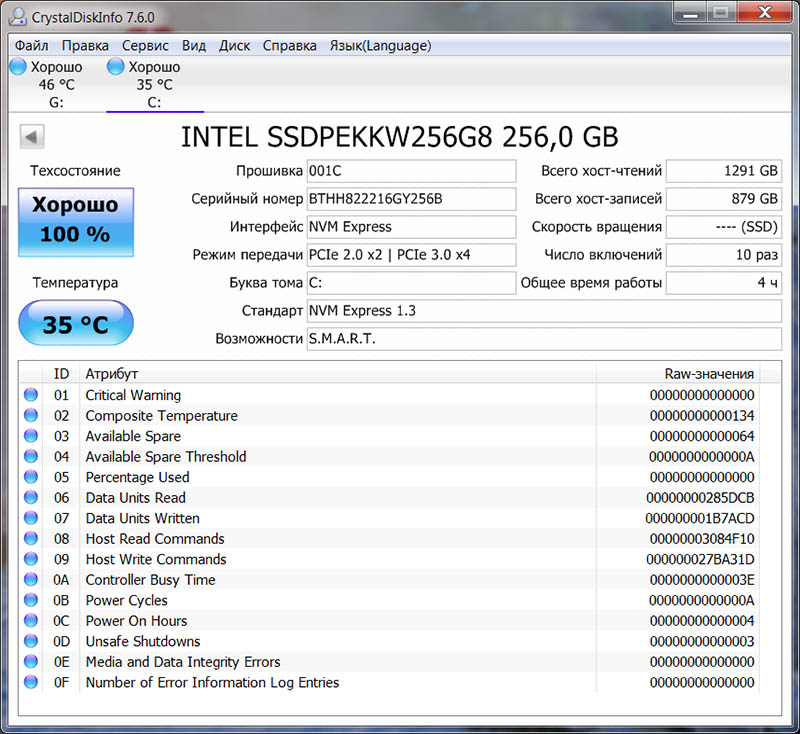Click status orb for Composite Temperature row
Screen dimensions: 800x734
tap(31, 415)
